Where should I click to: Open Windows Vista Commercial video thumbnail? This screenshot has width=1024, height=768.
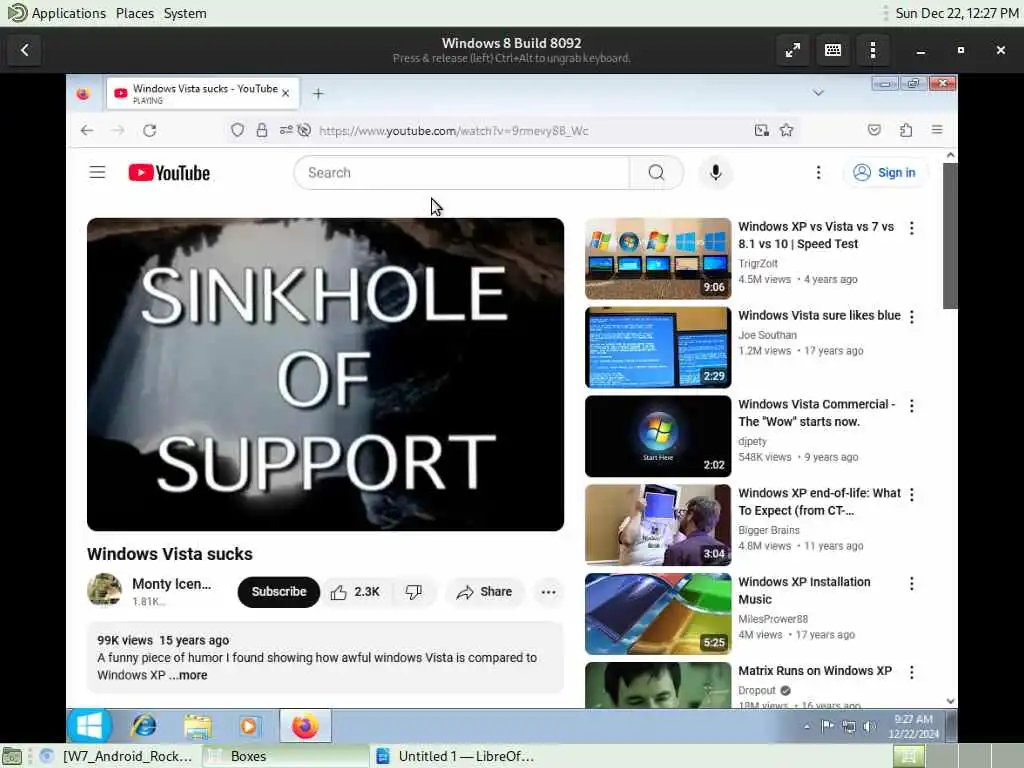pos(658,436)
